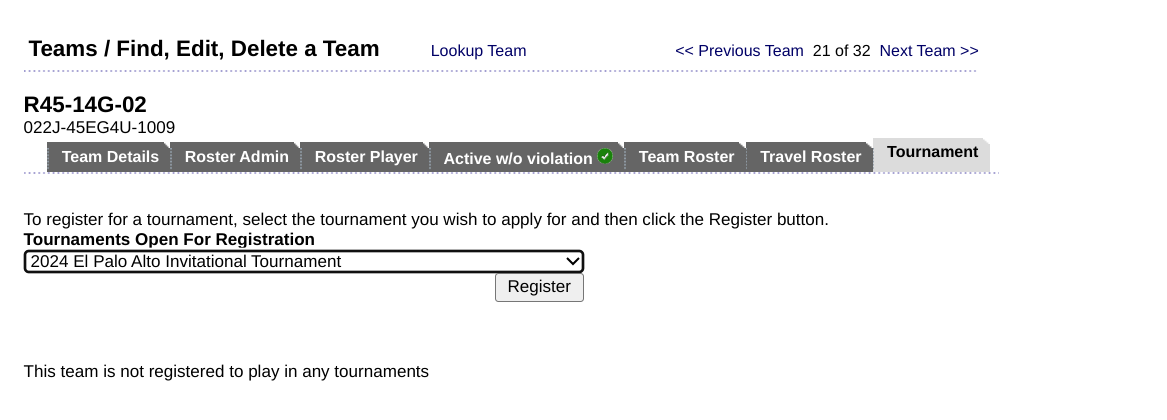Show the Team Roster tab
The width and height of the screenshot is (1167, 420).
[x=686, y=157]
